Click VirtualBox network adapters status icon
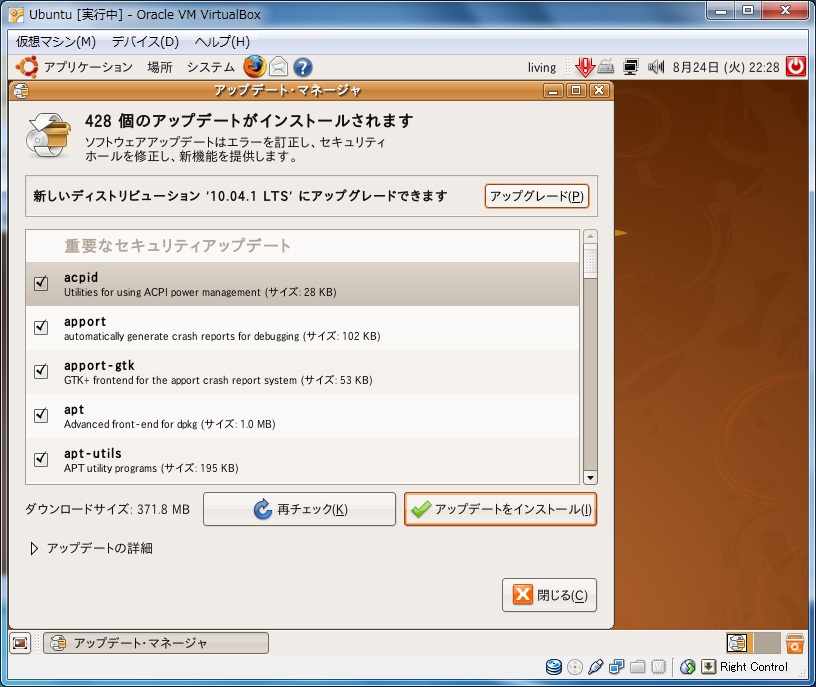 click(x=617, y=667)
